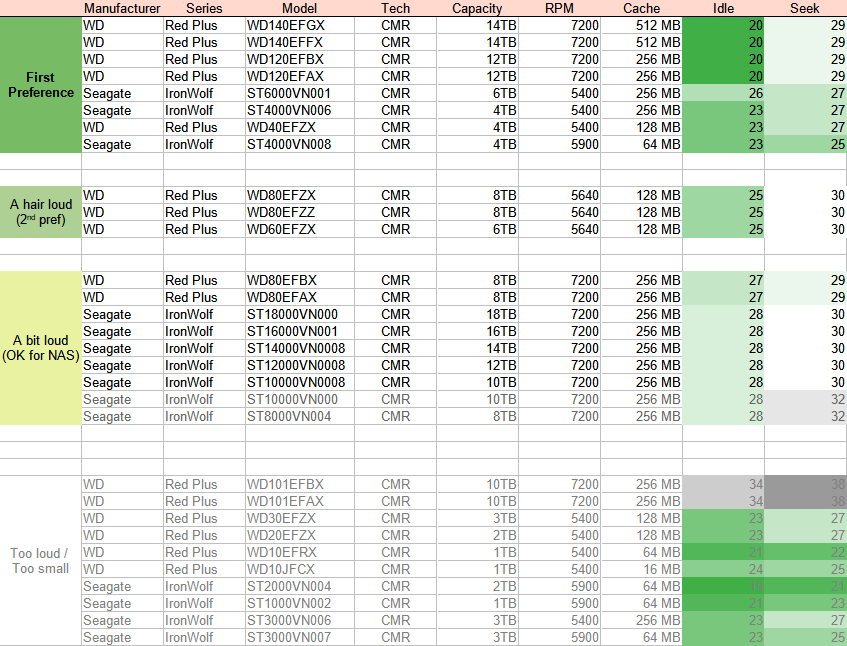Click model cell ST10000VN000
This screenshot has height=646, width=847.
point(300,399)
